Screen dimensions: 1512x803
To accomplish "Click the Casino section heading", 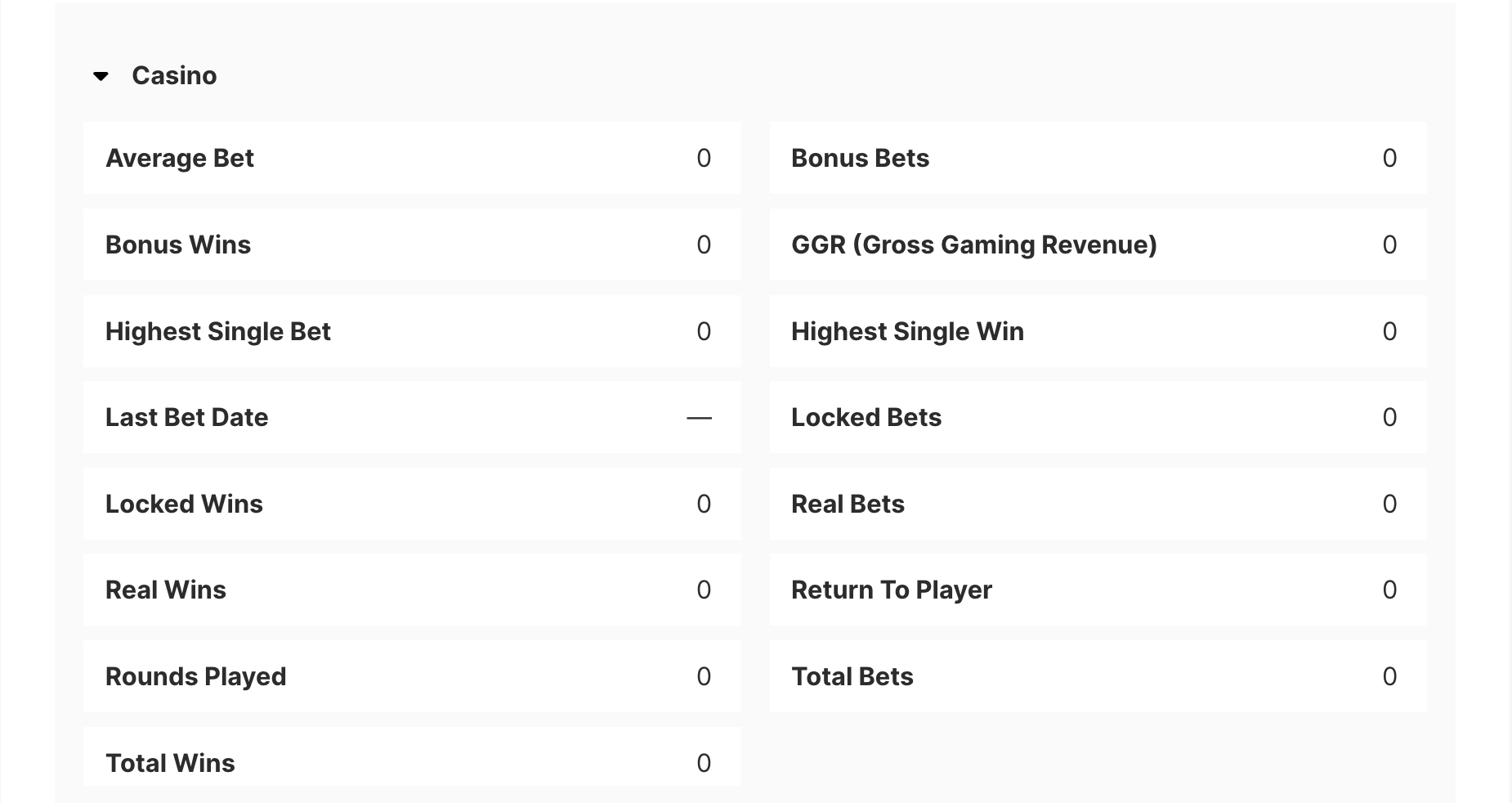I will [174, 76].
